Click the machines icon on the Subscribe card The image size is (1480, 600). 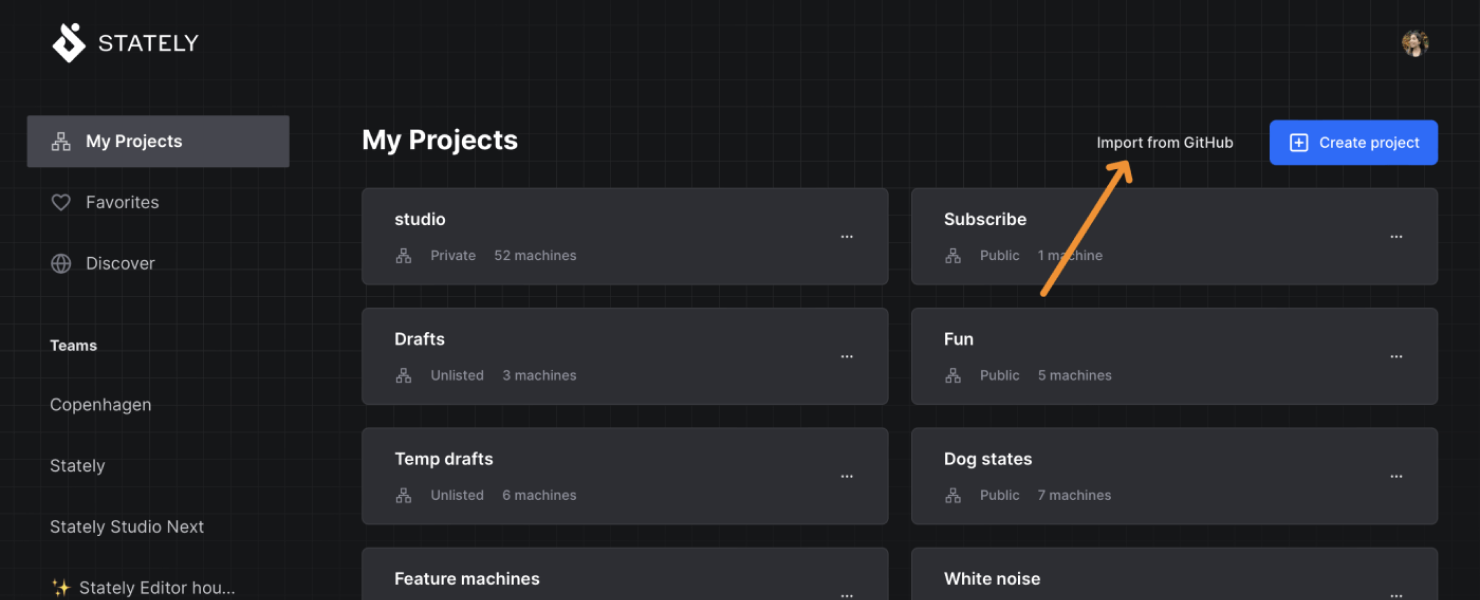click(952, 255)
